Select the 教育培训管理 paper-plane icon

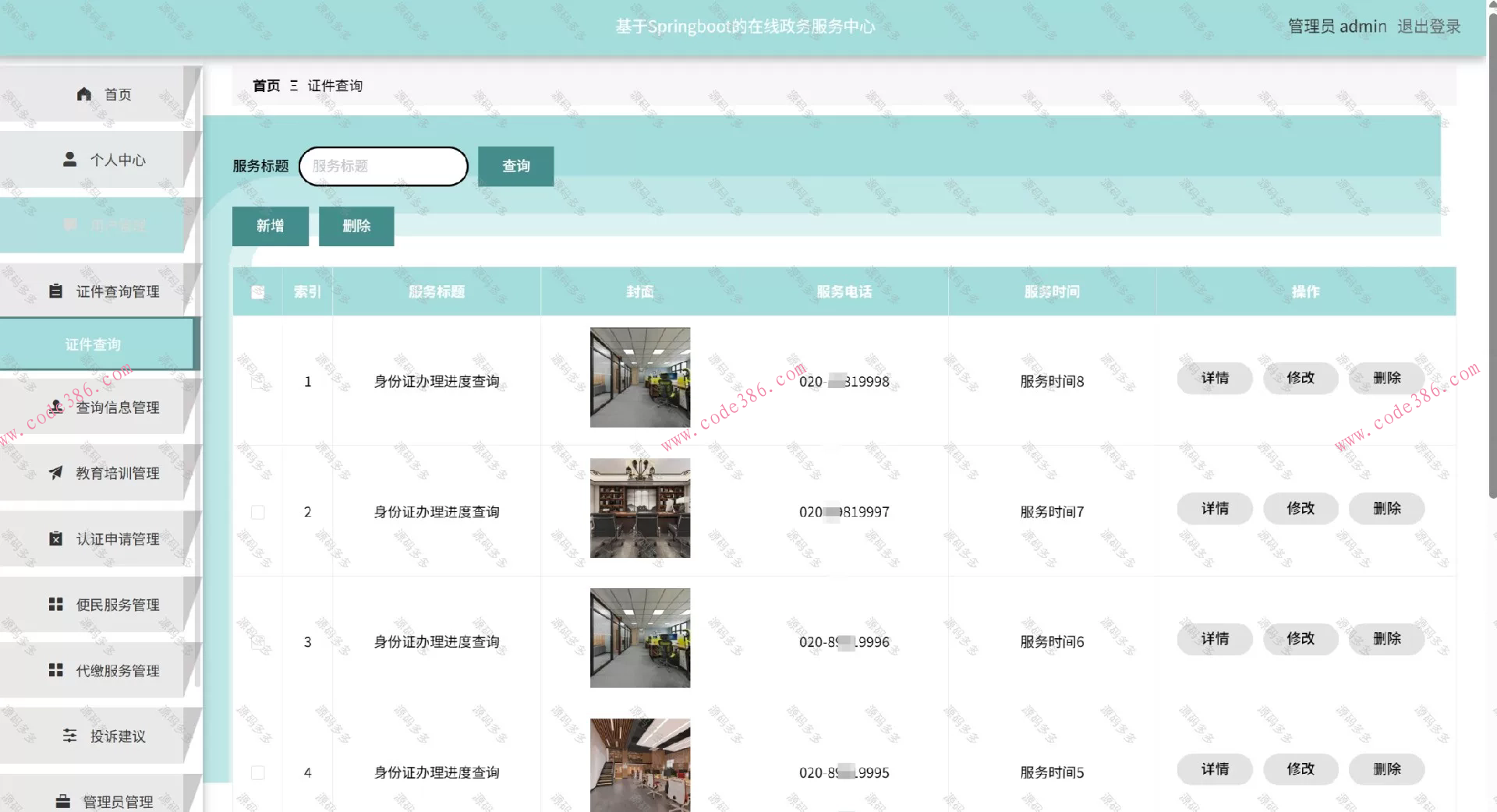click(x=55, y=472)
